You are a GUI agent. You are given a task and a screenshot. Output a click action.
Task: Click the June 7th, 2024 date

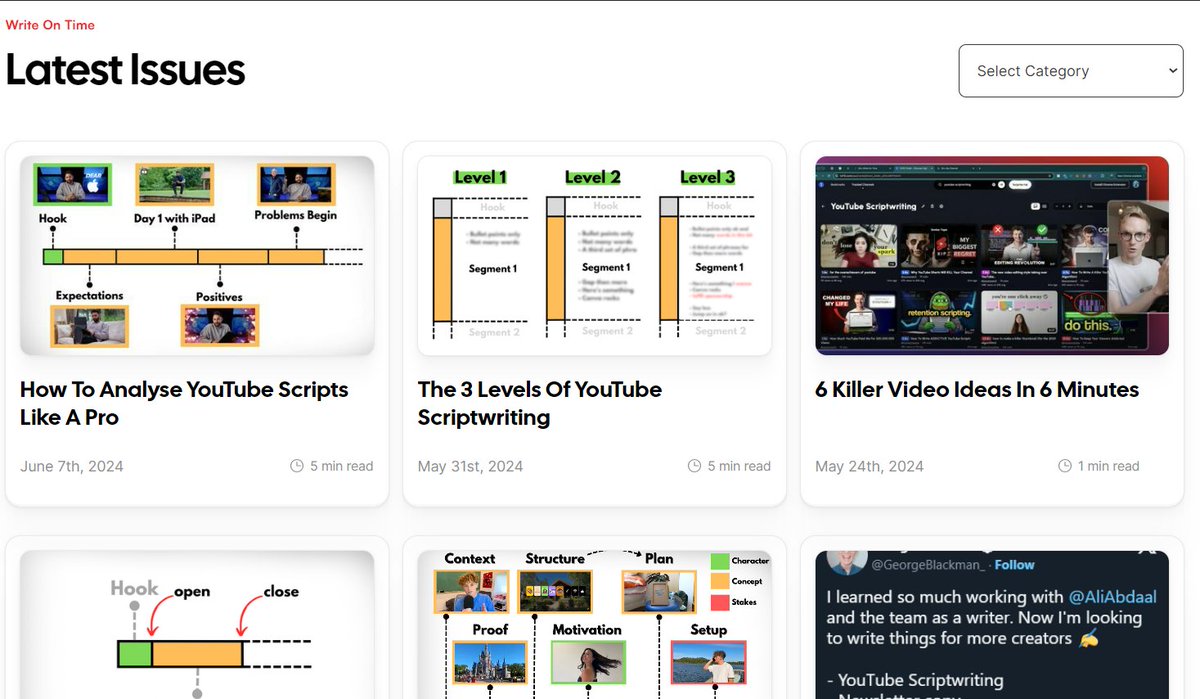tap(72, 466)
